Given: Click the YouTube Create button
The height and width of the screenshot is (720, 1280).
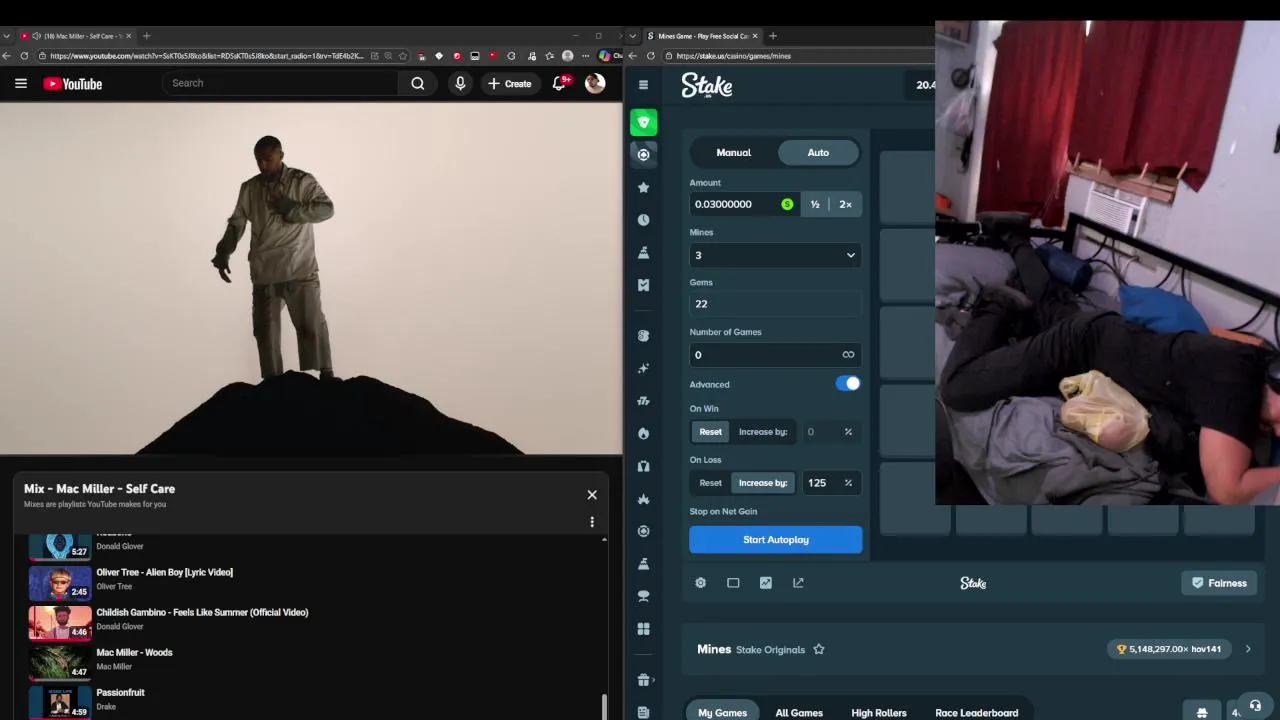Looking at the screenshot, I should coord(510,84).
